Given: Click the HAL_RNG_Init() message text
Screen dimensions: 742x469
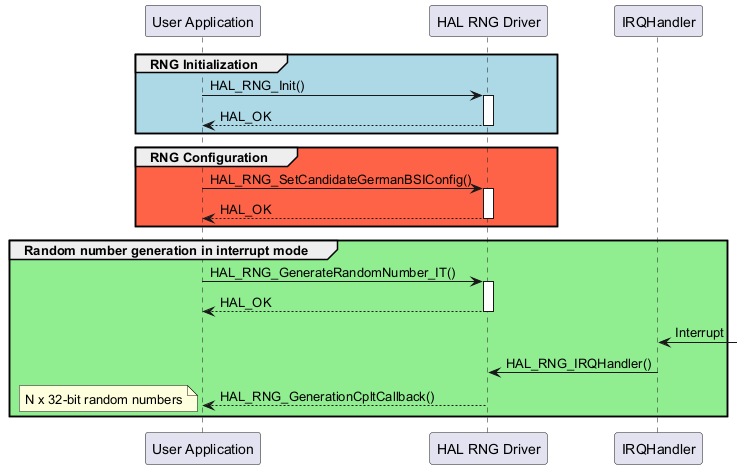Looking at the screenshot, I should pos(257,86).
